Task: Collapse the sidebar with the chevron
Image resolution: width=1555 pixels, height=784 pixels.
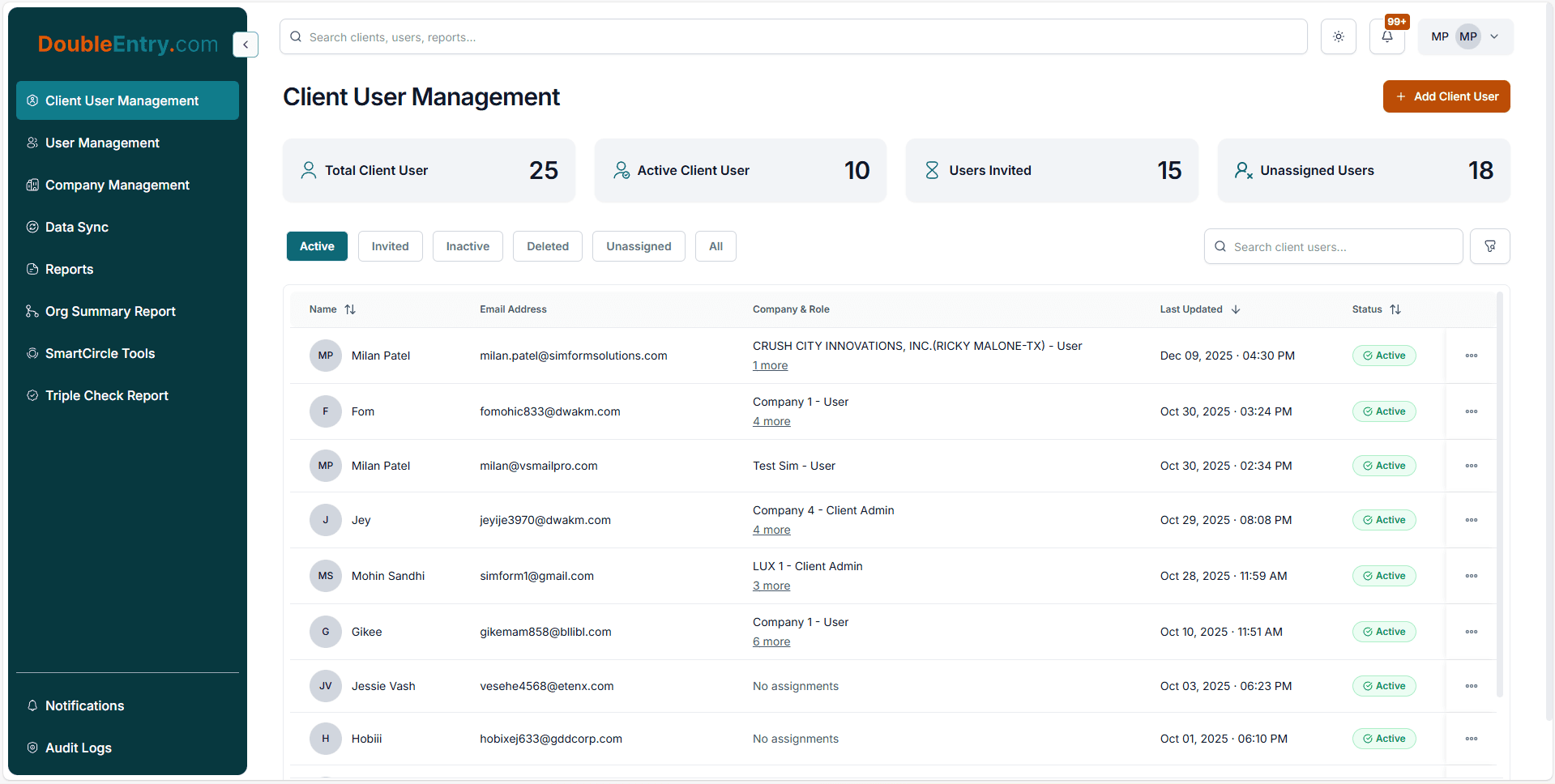Action: click(245, 45)
